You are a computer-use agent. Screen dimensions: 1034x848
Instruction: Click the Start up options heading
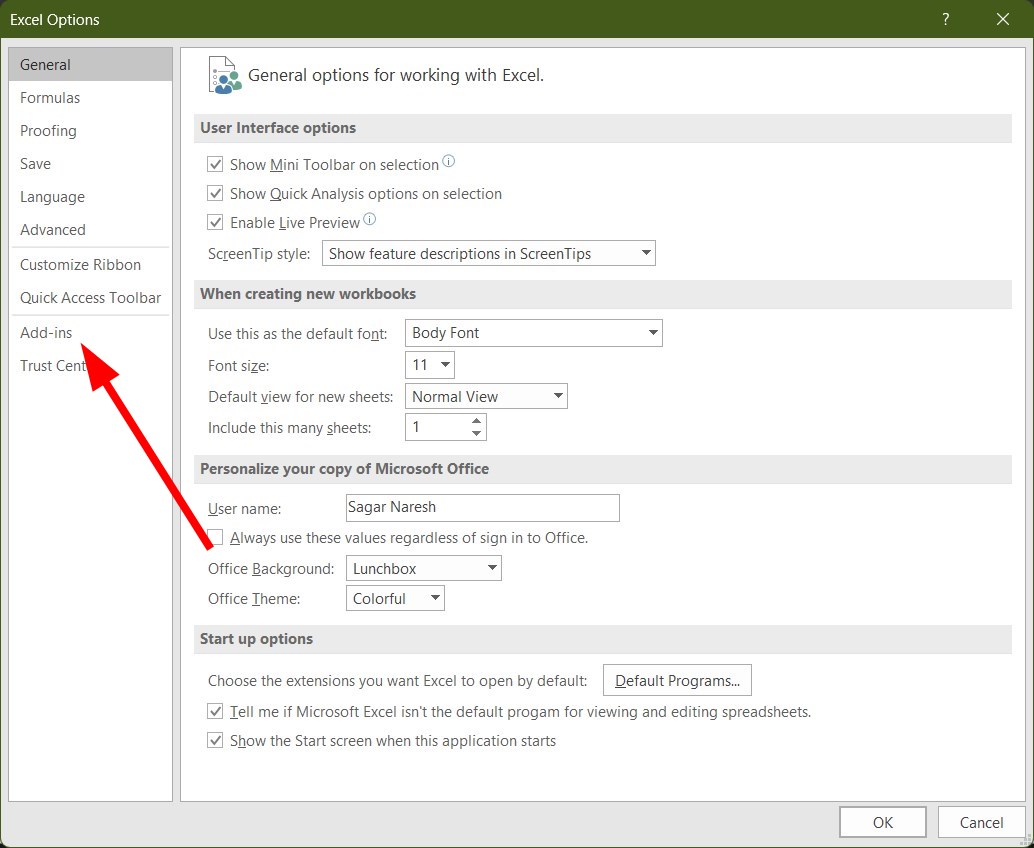[257, 639]
